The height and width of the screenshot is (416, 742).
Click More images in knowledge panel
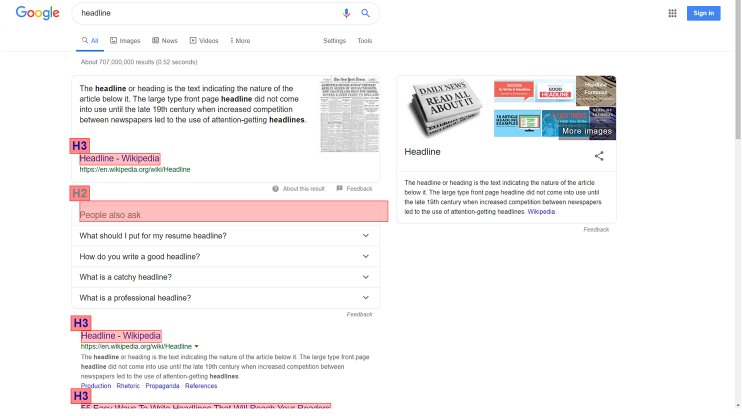tap(587, 131)
